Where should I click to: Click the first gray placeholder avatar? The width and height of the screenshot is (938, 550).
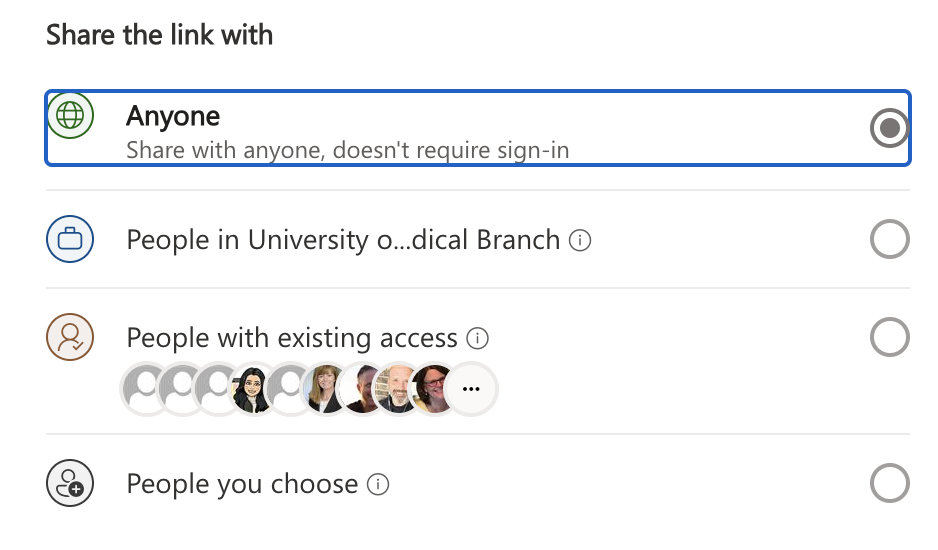[x=147, y=388]
